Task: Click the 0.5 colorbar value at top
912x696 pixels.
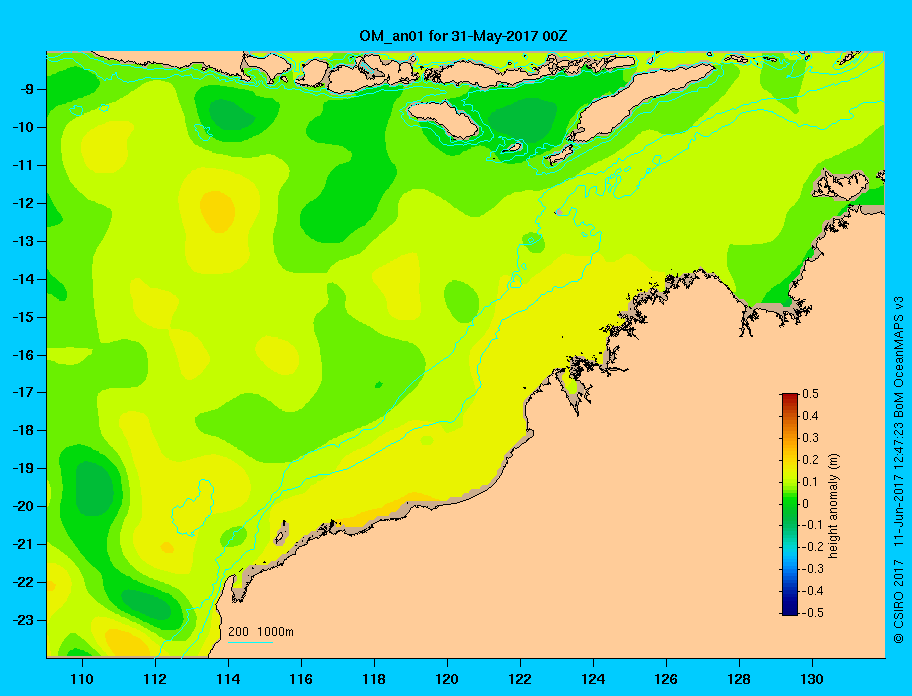Action: [811, 394]
